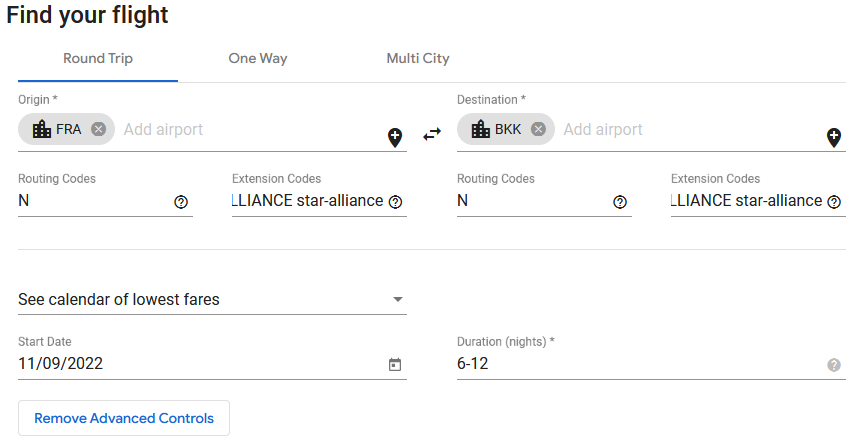
Task: Open help for origin Routing Codes
Action: pyautogui.click(x=181, y=202)
